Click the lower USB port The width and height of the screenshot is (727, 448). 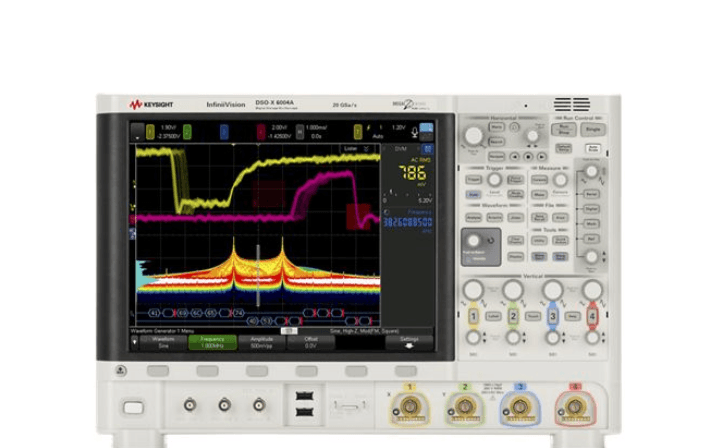[304, 411]
